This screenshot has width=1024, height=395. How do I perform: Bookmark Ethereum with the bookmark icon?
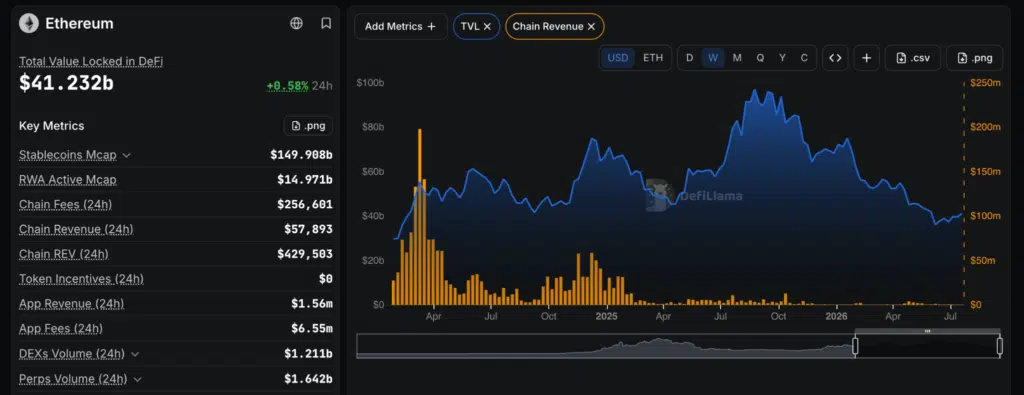pyautogui.click(x=326, y=24)
